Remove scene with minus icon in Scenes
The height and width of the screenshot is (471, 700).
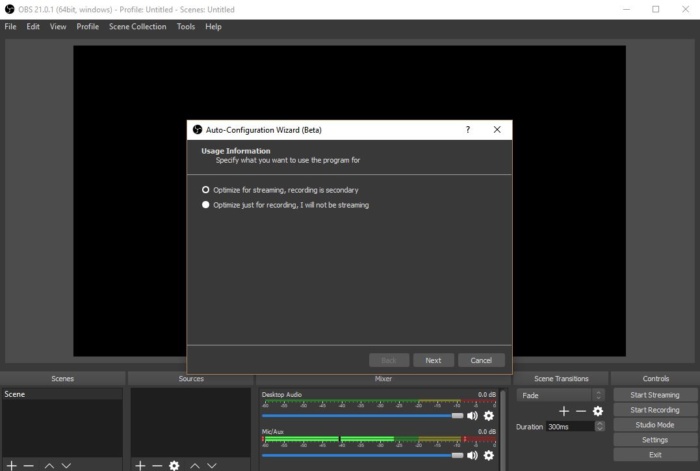point(29,465)
